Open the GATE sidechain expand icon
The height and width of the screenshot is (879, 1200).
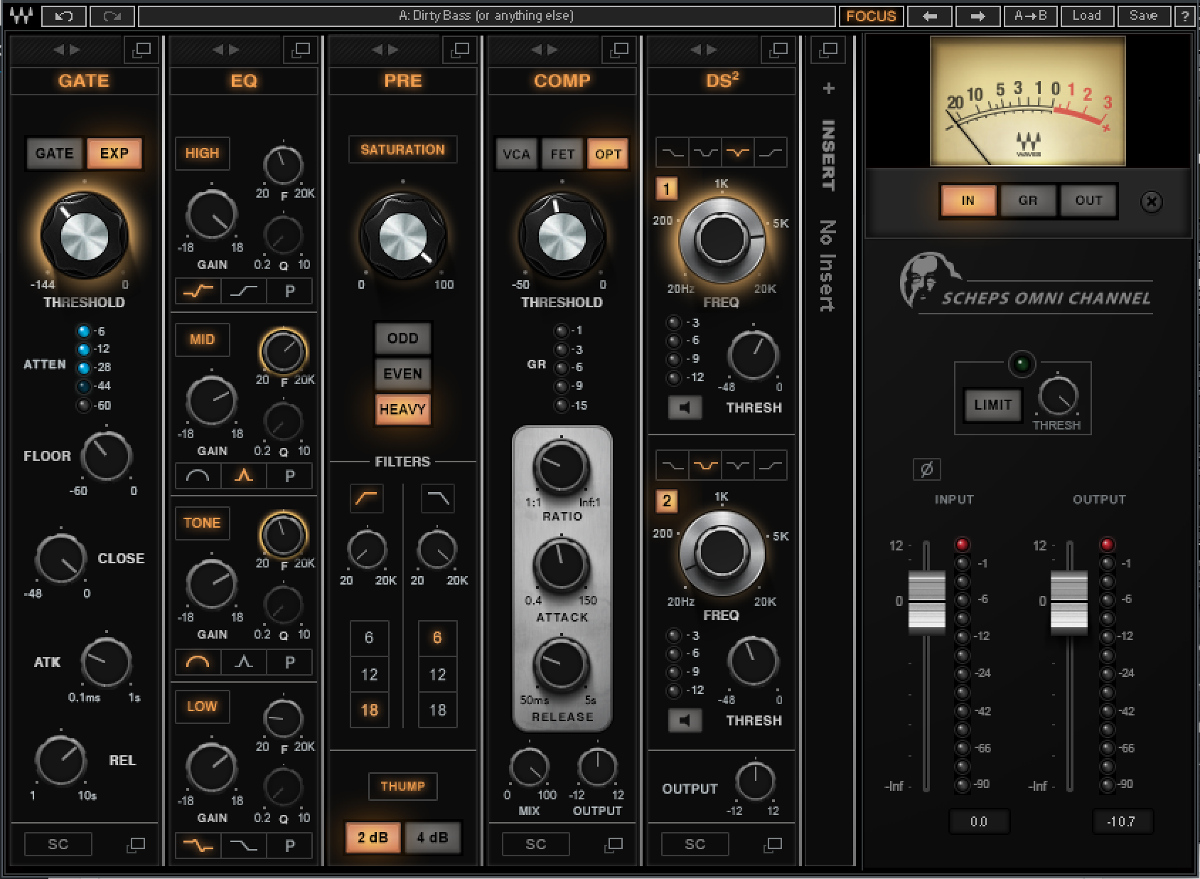pos(137,845)
